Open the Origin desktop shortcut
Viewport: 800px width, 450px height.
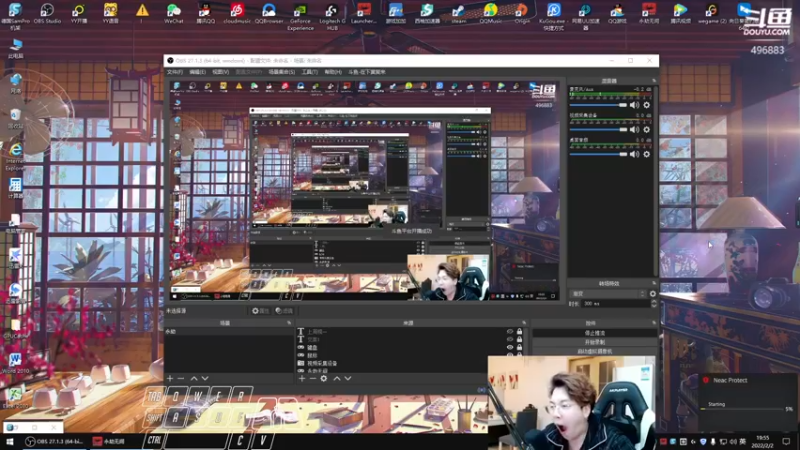pyautogui.click(x=522, y=13)
